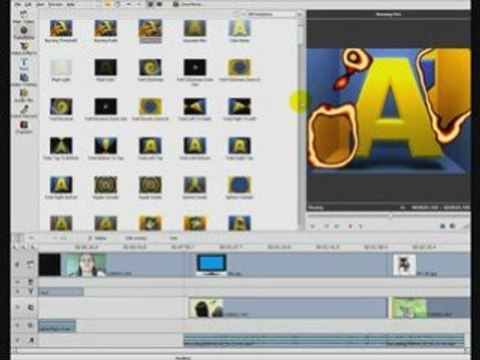This screenshot has width=480, height=360.
Task: Click the text track T icon
Action: (x=30, y=292)
